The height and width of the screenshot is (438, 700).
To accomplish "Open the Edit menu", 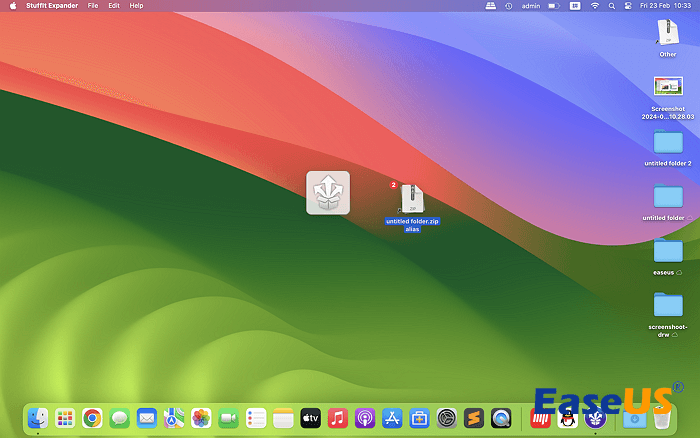I will (114, 6).
